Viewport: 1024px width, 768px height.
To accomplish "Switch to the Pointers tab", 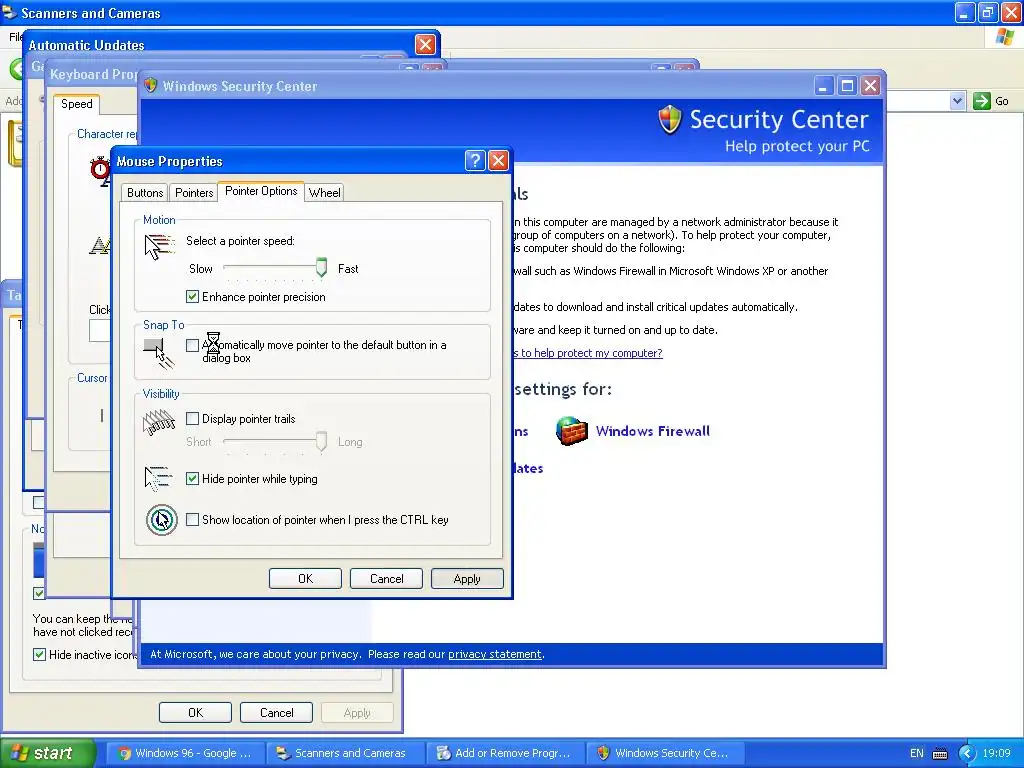I will click(x=194, y=193).
